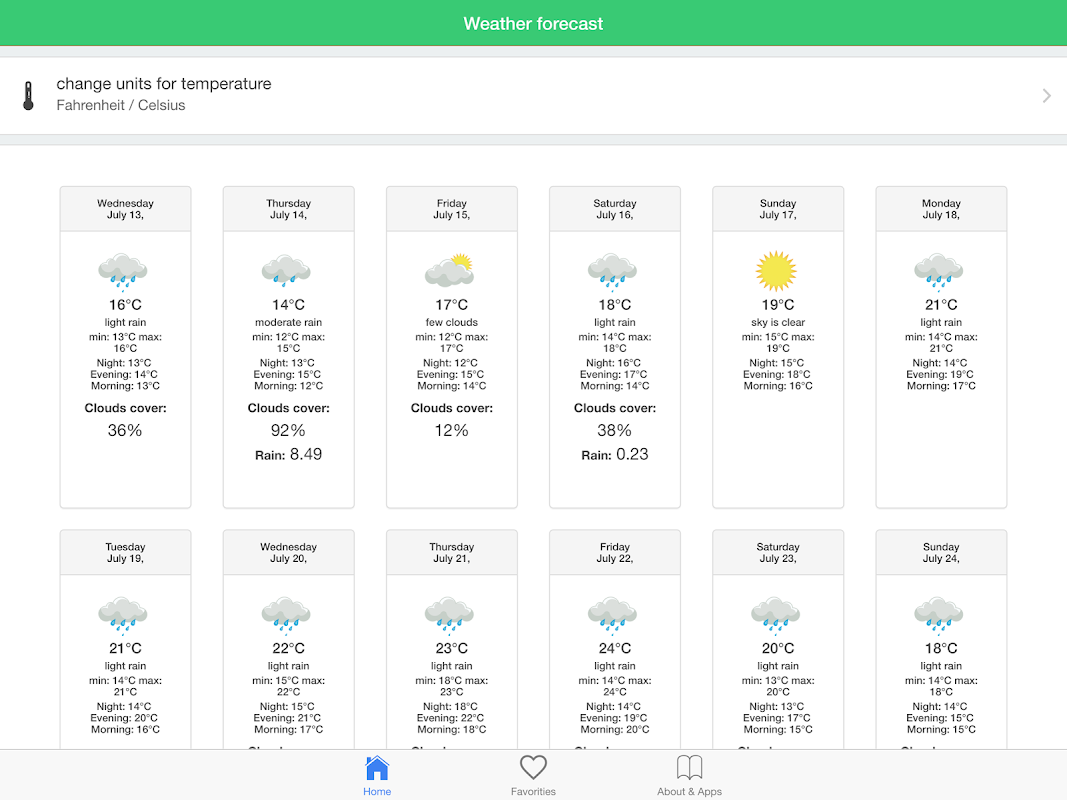Click the 17°C temperature on July 15
The image size is (1067, 800).
click(x=452, y=305)
